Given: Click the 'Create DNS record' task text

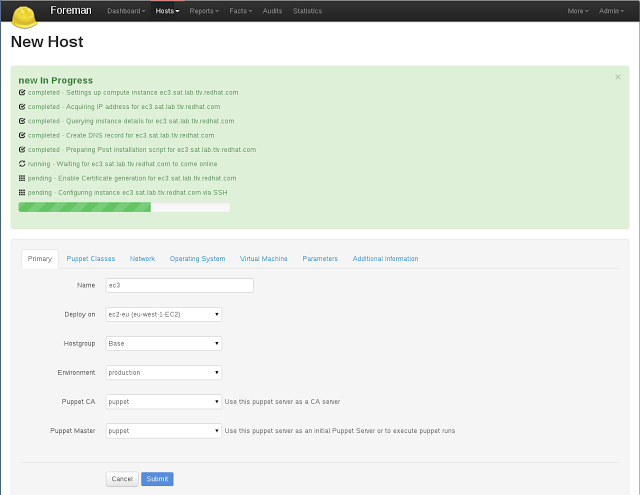Looking at the screenshot, I should pyautogui.click(x=140, y=135).
